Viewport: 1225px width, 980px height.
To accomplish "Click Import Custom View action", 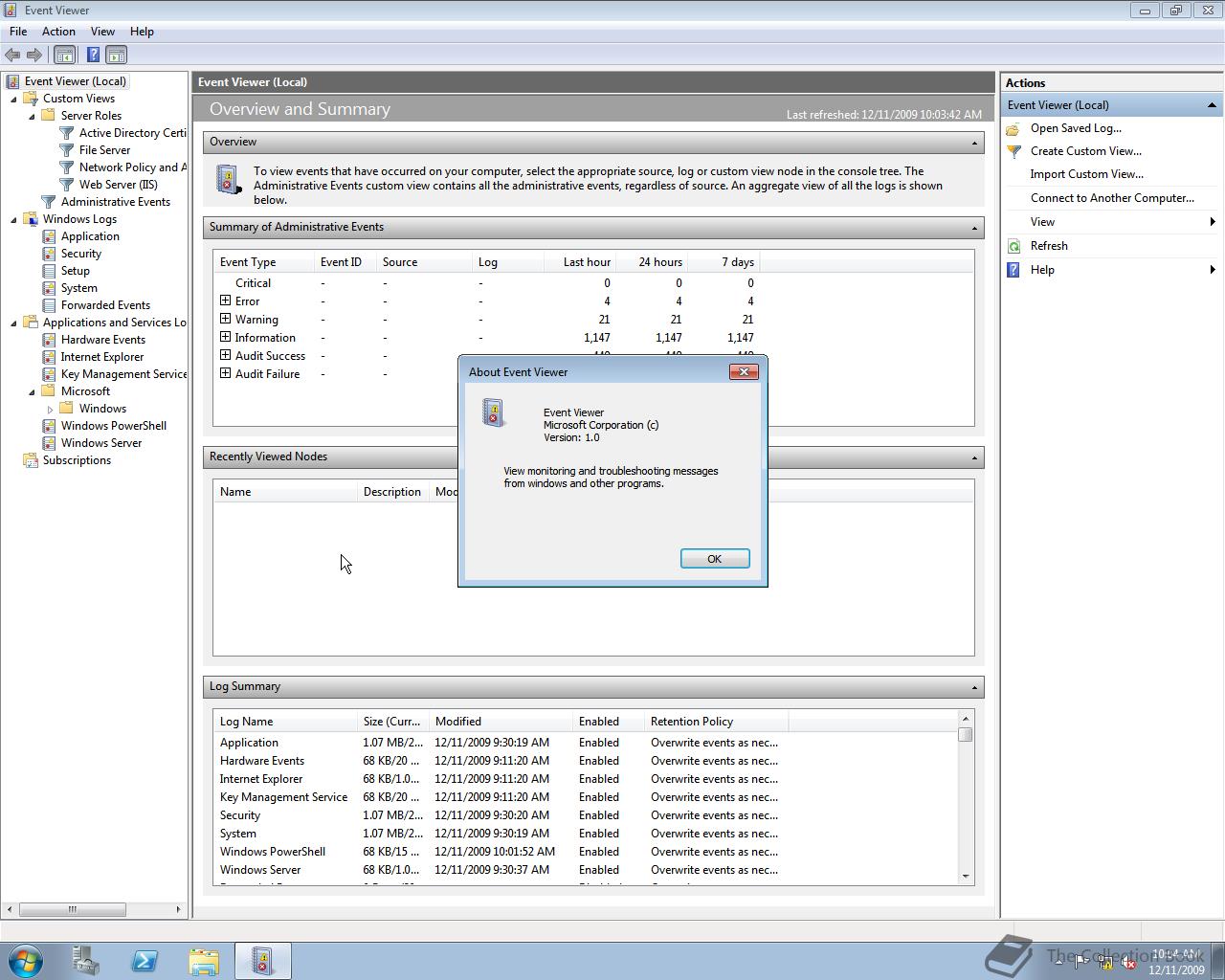I will [1086, 174].
